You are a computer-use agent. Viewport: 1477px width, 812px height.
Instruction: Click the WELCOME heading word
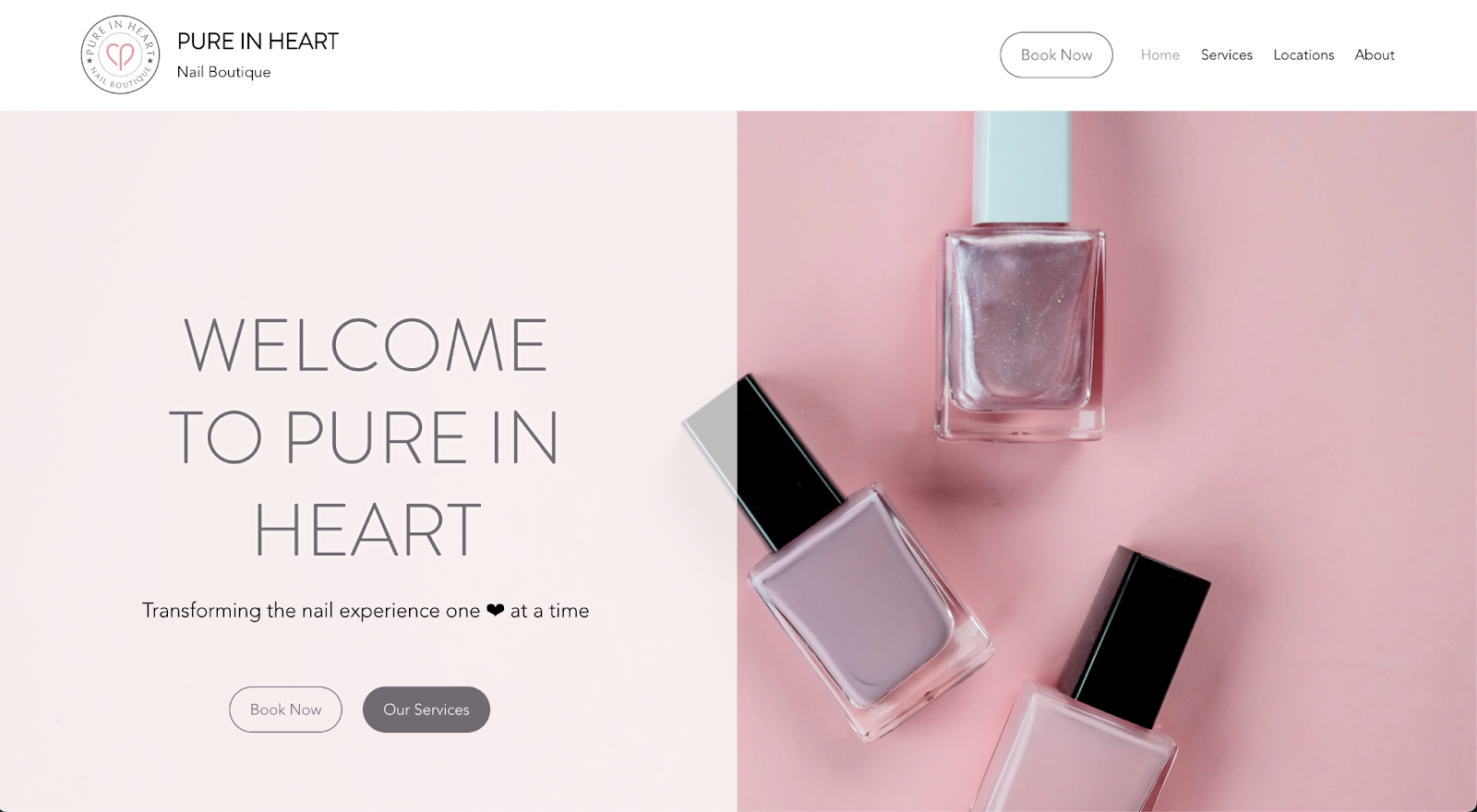click(x=366, y=345)
